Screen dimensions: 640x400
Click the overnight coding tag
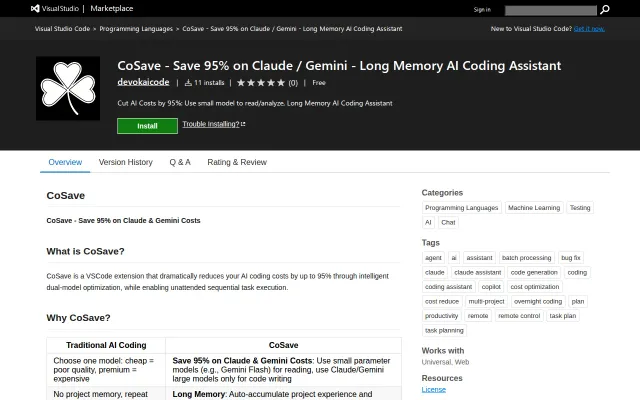pyautogui.click(x=538, y=301)
